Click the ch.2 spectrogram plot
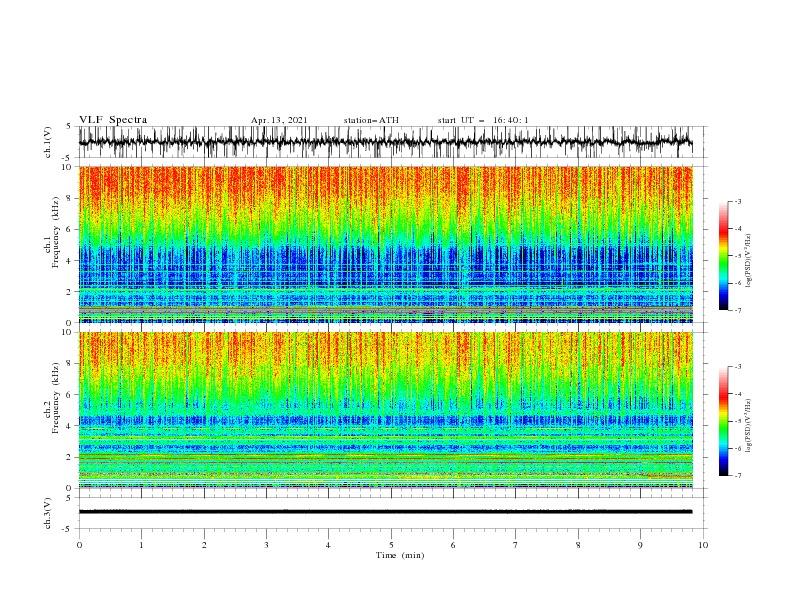The image size is (792, 612). point(386,410)
